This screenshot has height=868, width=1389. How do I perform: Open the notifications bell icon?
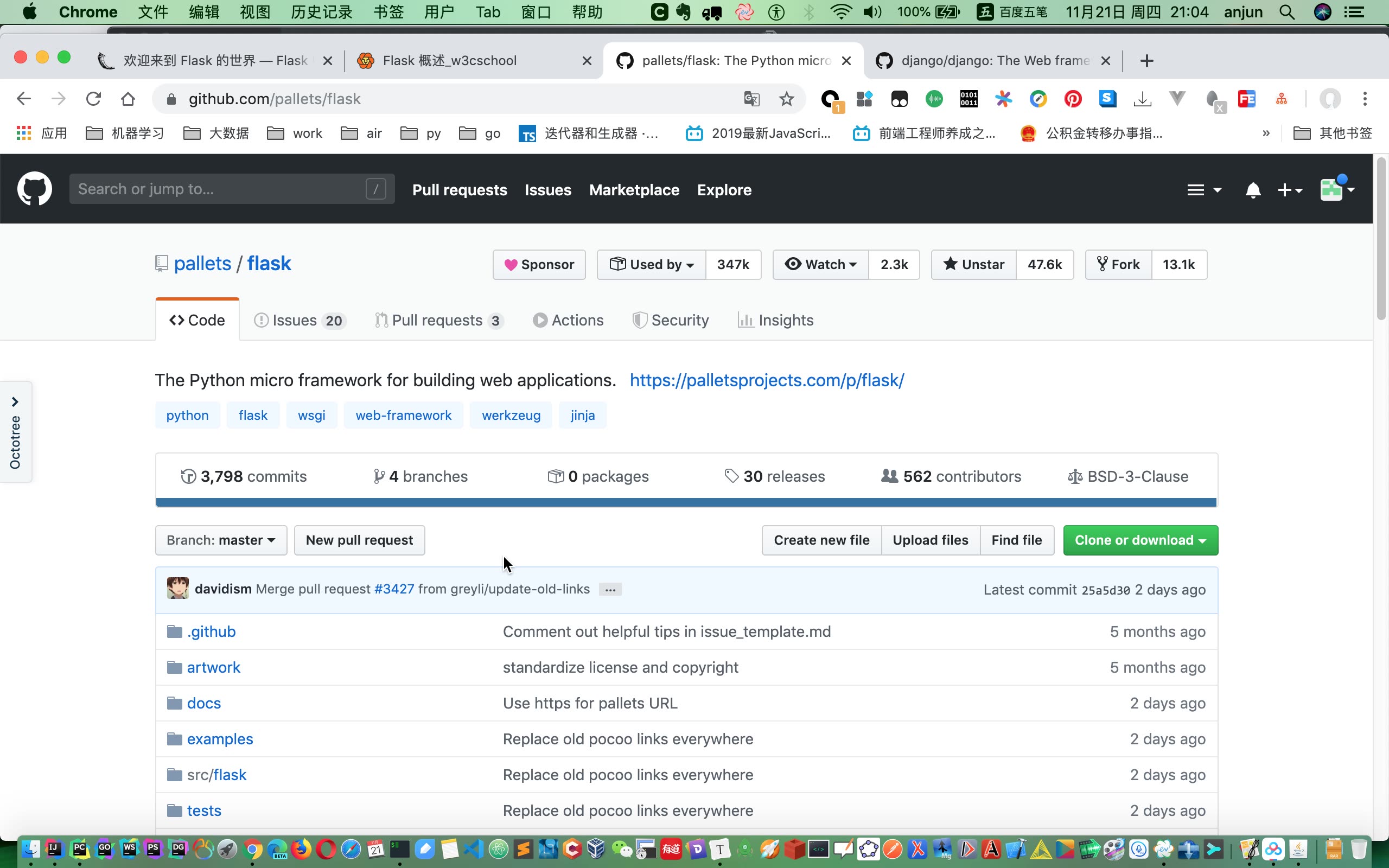click(x=1252, y=190)
